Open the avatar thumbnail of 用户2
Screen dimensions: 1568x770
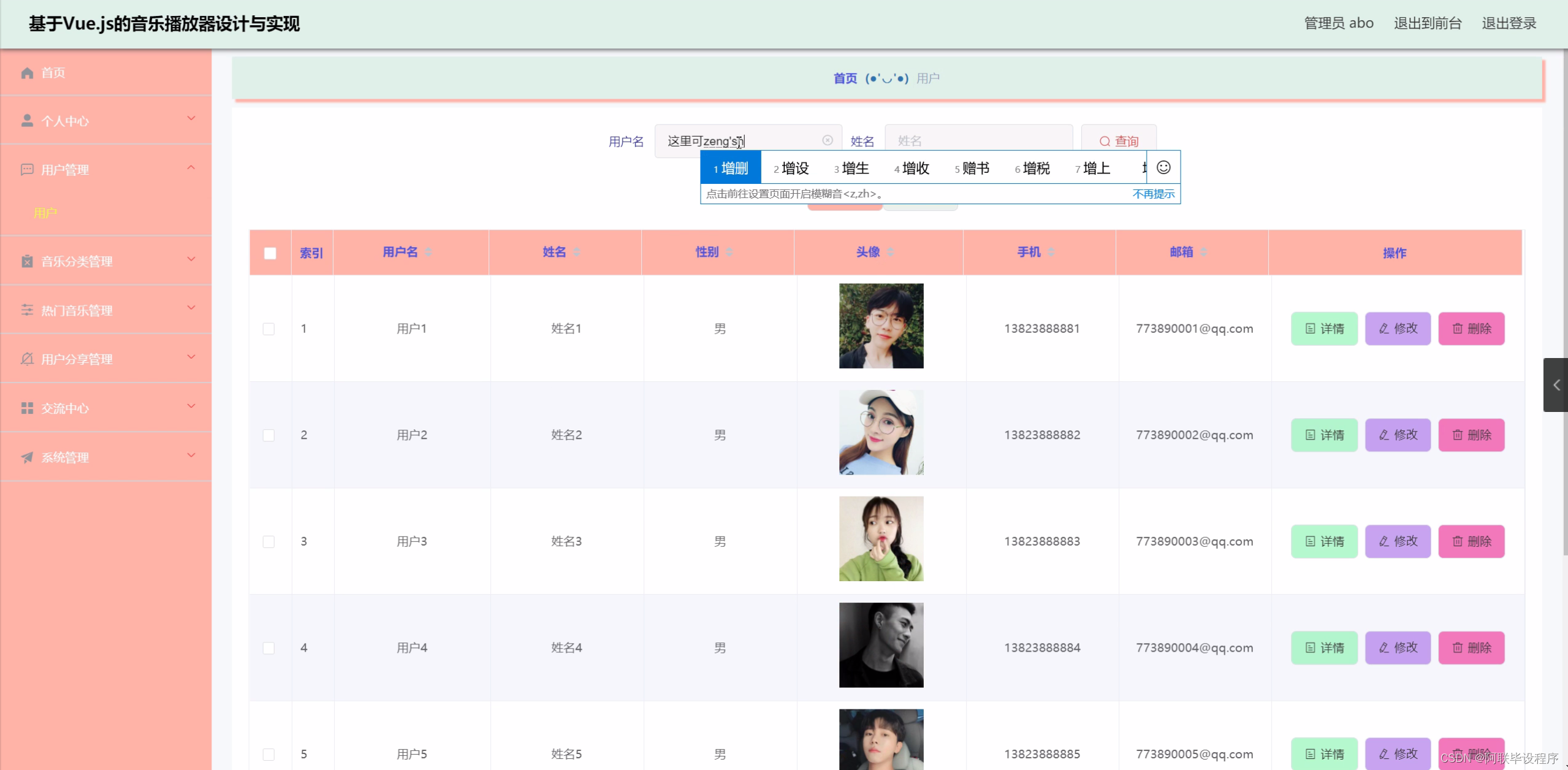[881, 432]
